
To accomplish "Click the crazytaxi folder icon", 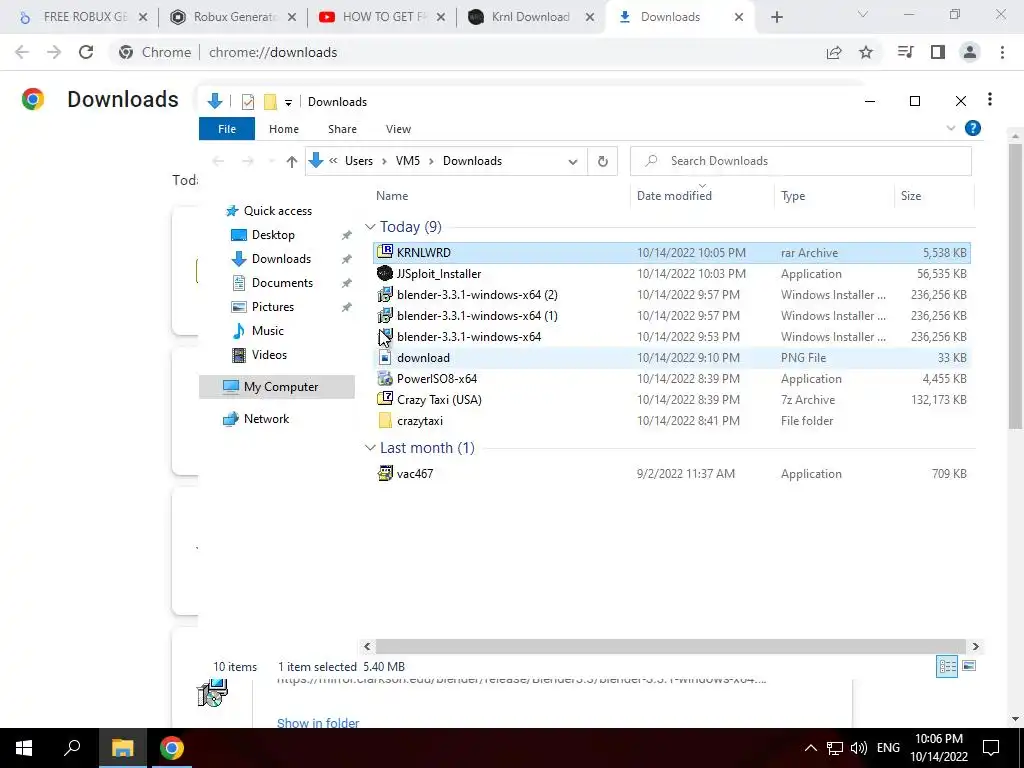I will click(x=385, y=421).
